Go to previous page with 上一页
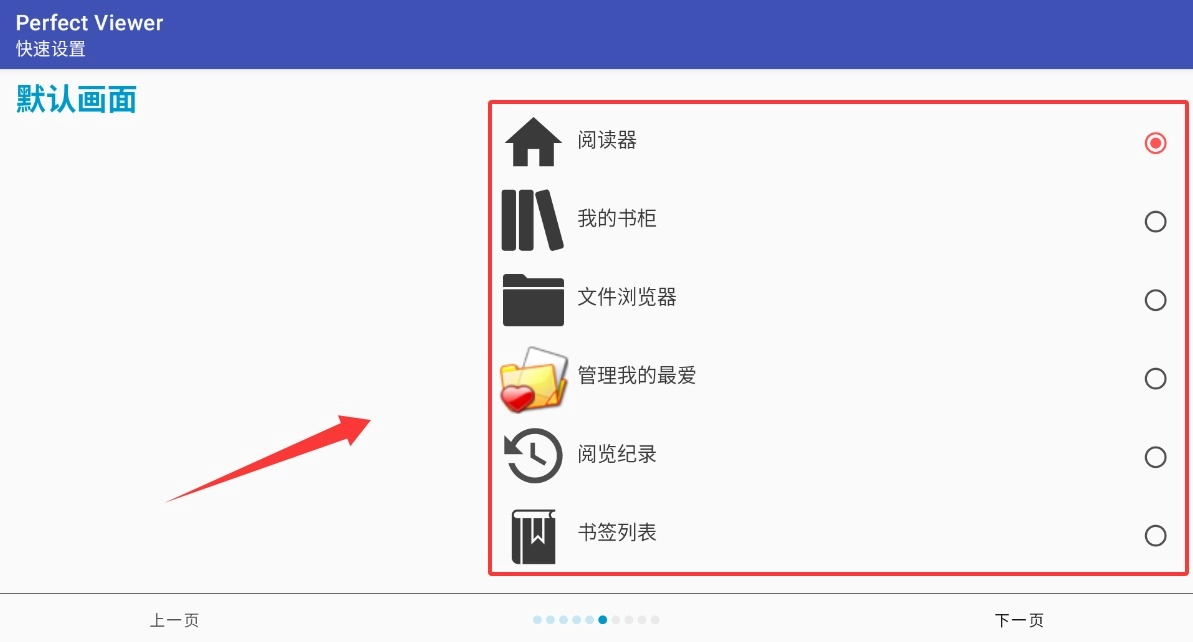The image size is (1193, 642). pyautogui.click(x=174, y=620)
